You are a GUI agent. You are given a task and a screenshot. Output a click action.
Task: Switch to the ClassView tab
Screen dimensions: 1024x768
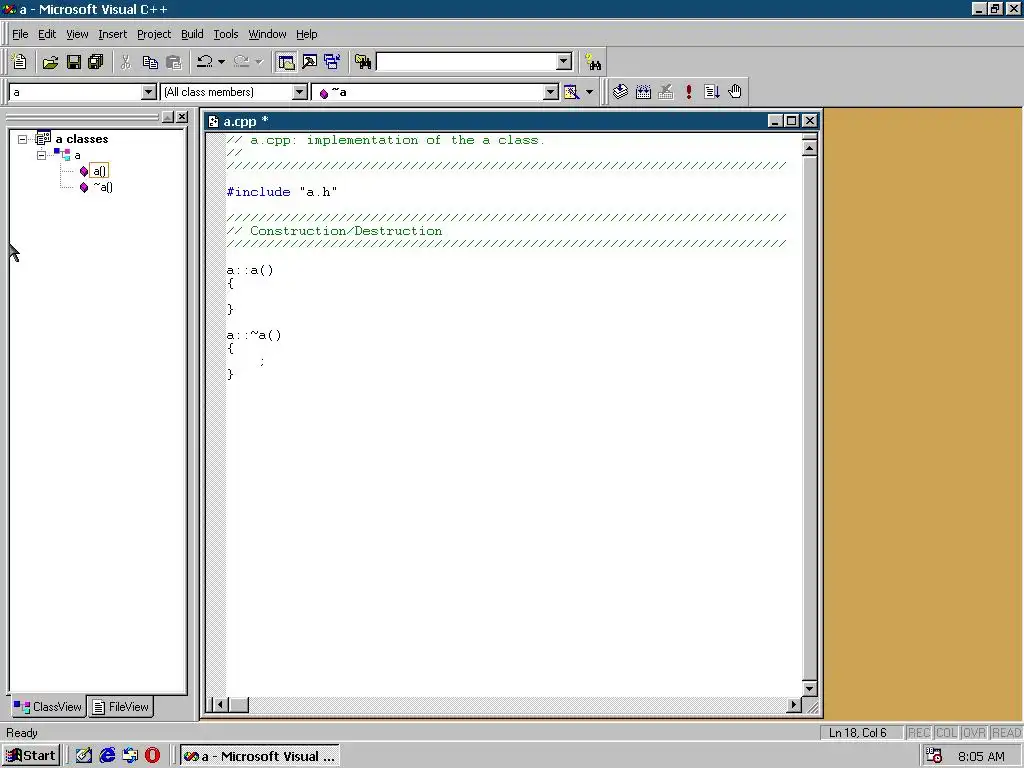click(48, 707)
